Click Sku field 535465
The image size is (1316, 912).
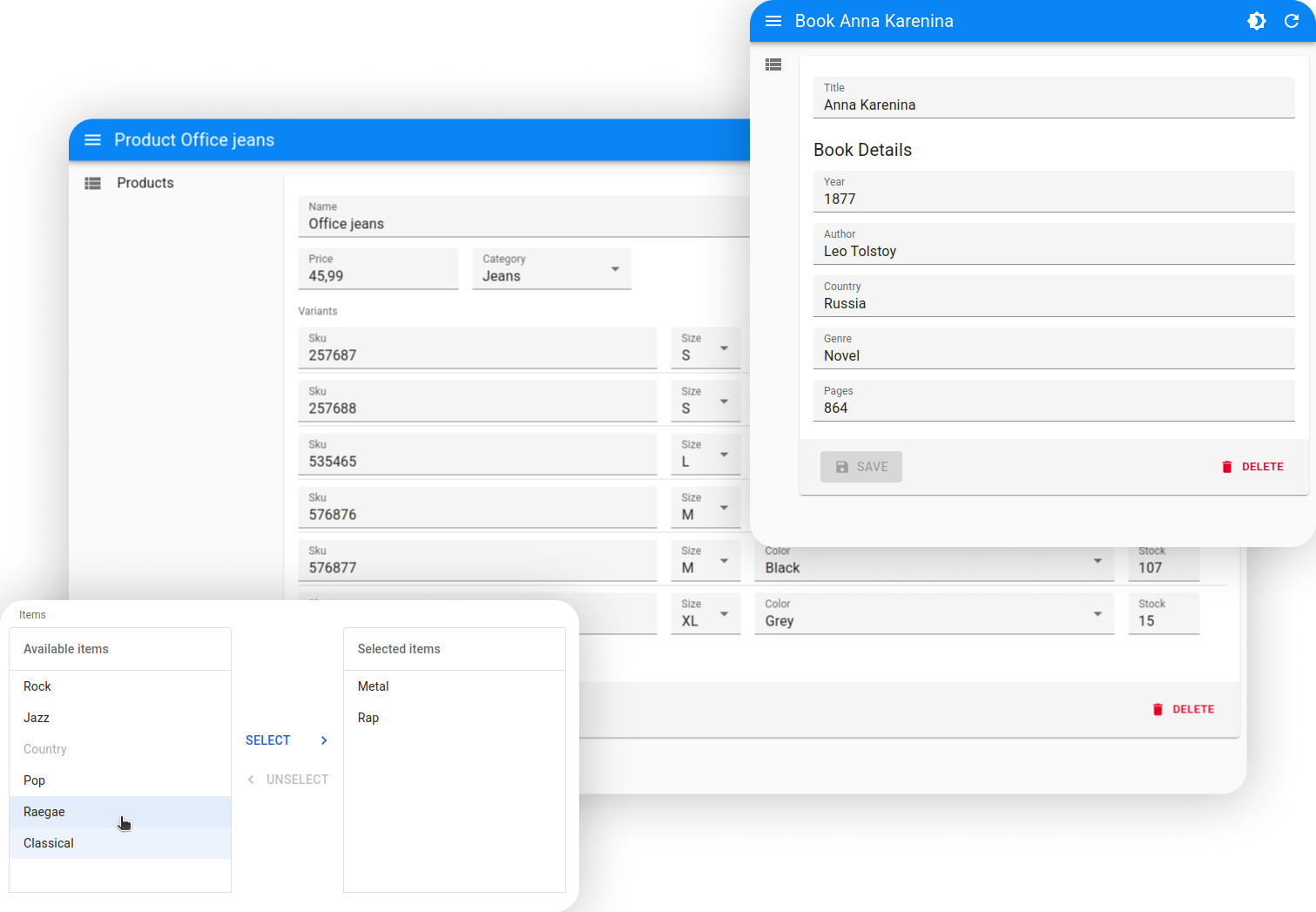tap(477, 454)
